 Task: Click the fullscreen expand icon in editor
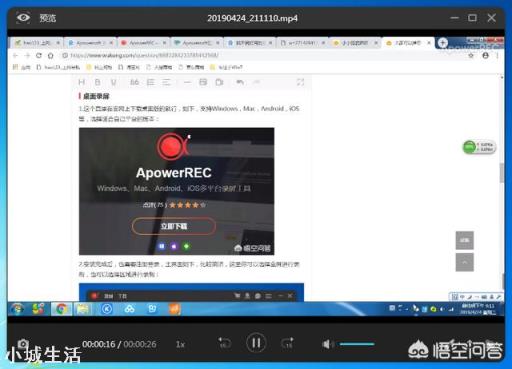[300, 82]
